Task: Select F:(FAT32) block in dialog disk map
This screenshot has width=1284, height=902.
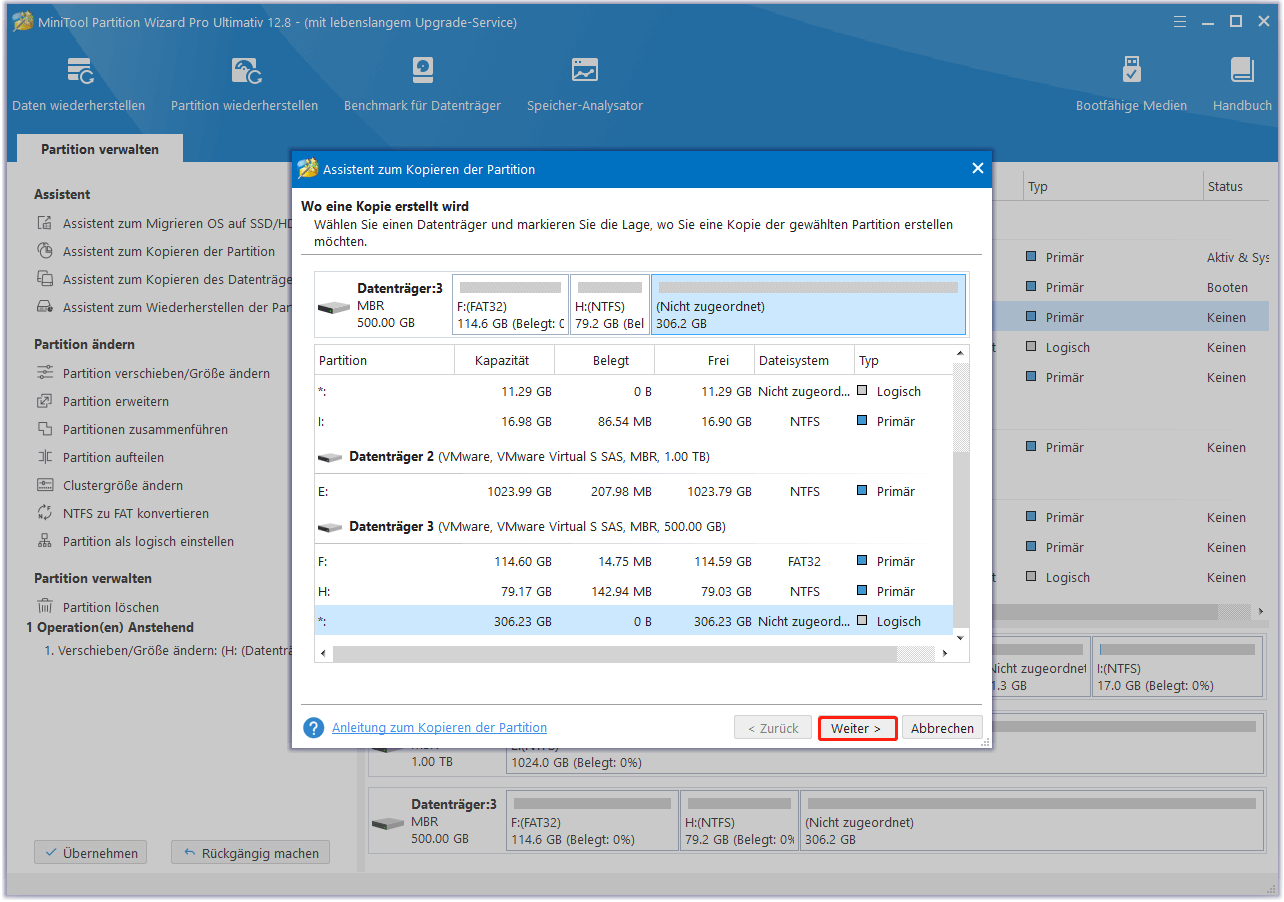Action: click(x=510, y=305)
